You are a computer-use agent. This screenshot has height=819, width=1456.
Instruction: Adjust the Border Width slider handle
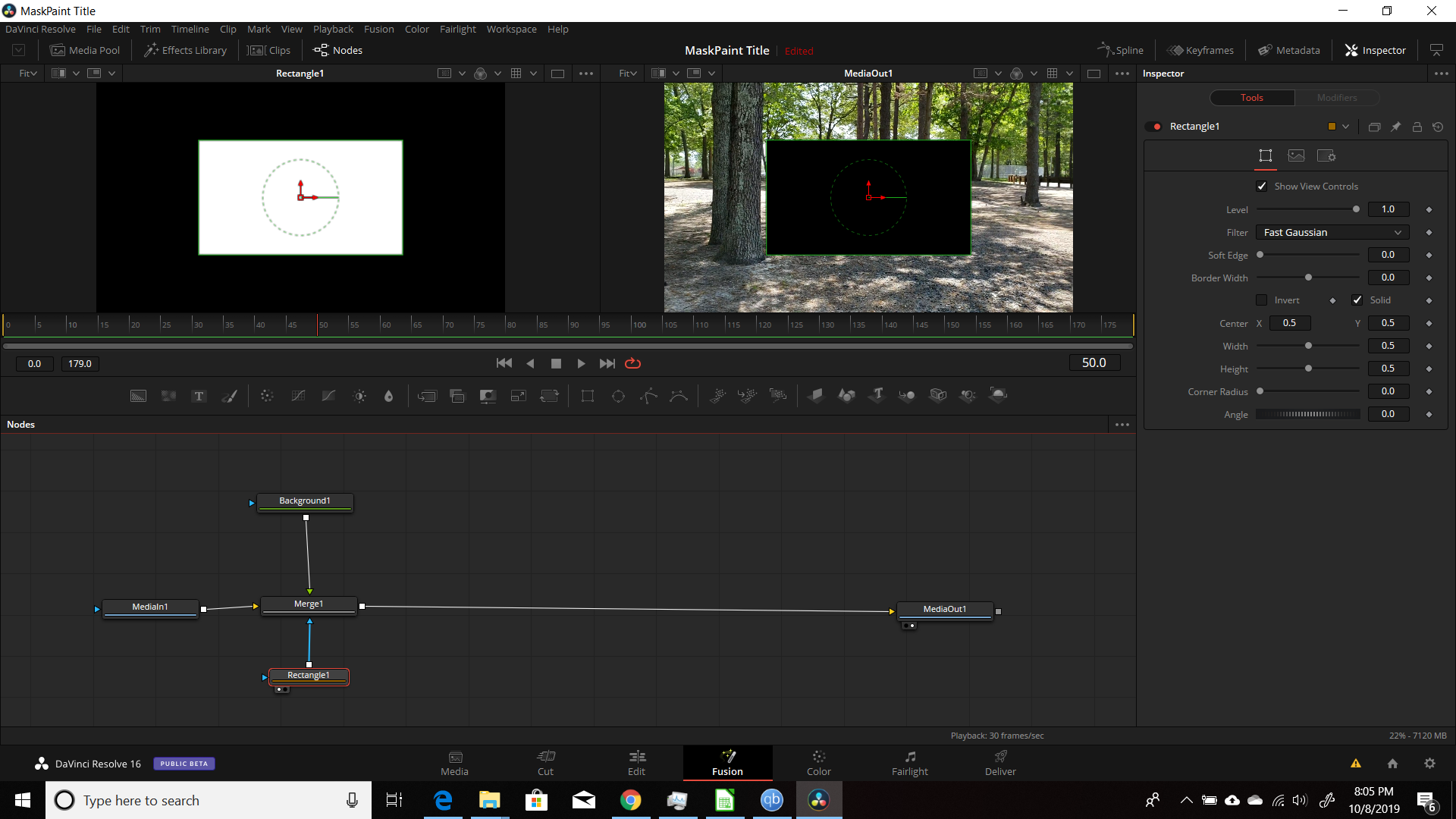coord(1308,278)
